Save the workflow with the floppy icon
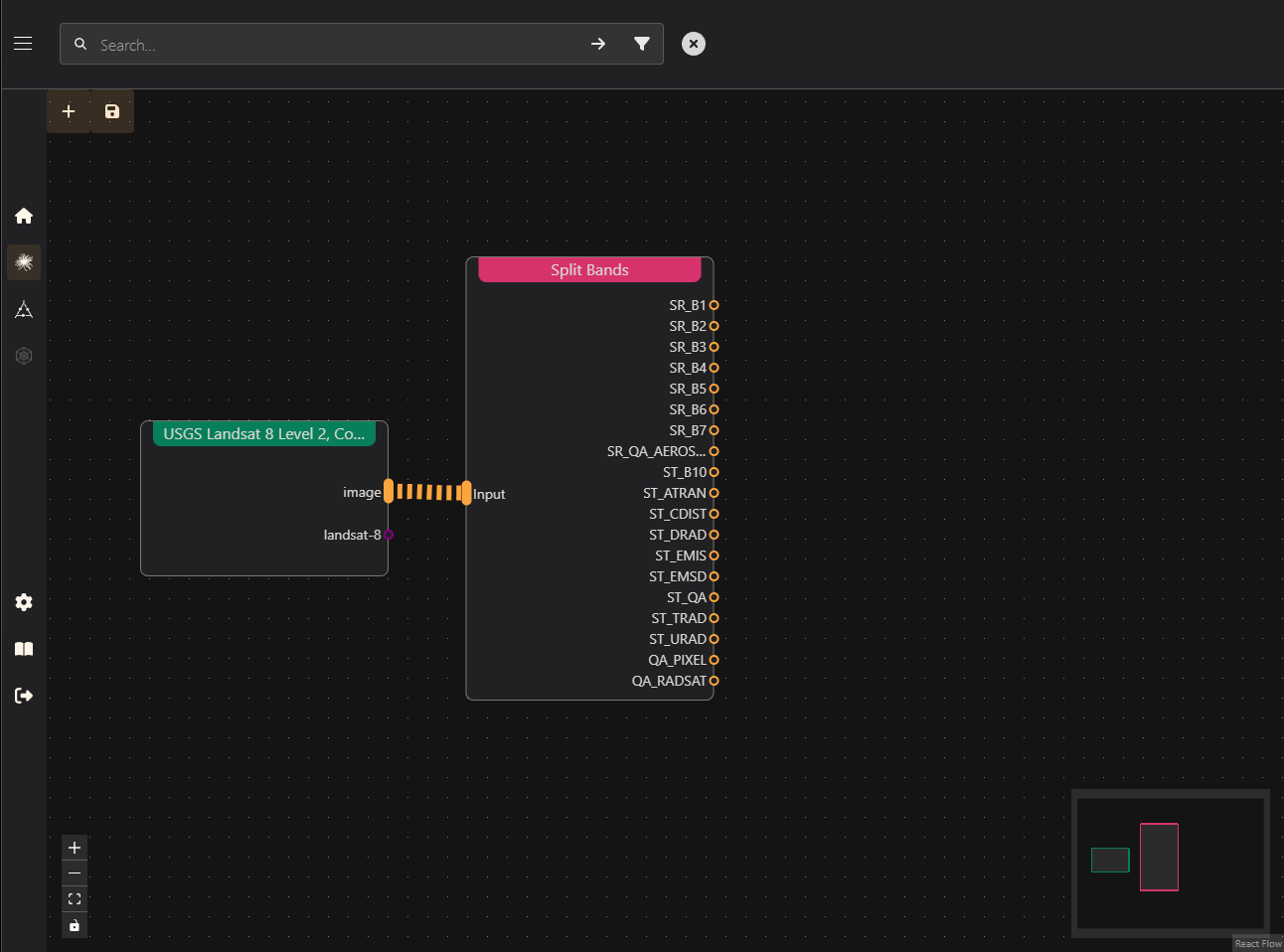The height and width of the screenshot is (952, 1284). pyautogui.click(x=112, y=111)
